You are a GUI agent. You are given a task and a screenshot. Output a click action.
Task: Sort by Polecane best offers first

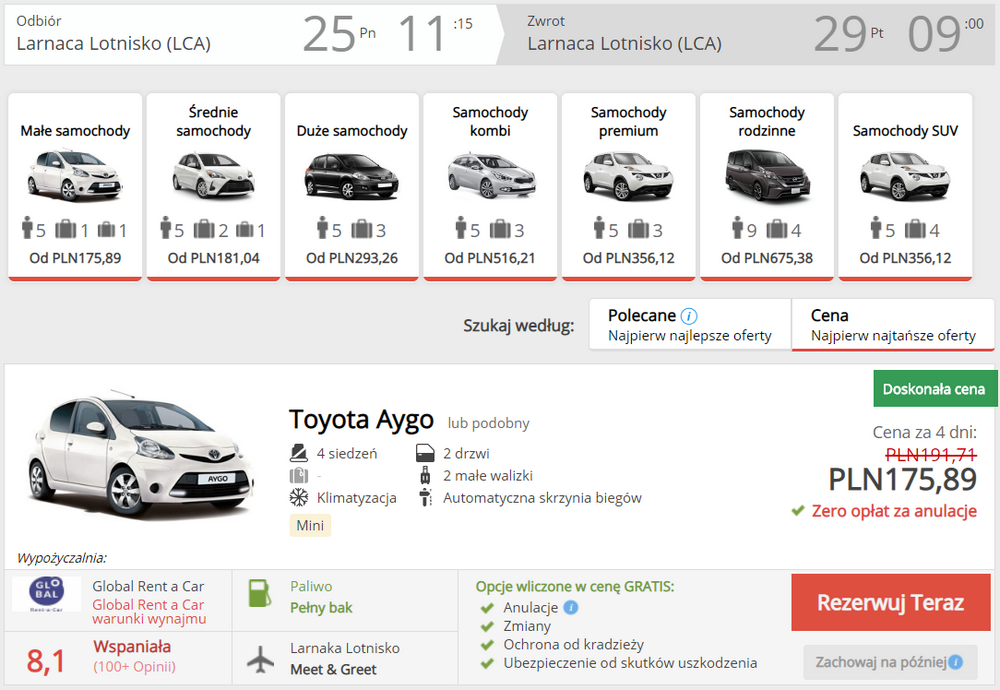tap(690, 325)
